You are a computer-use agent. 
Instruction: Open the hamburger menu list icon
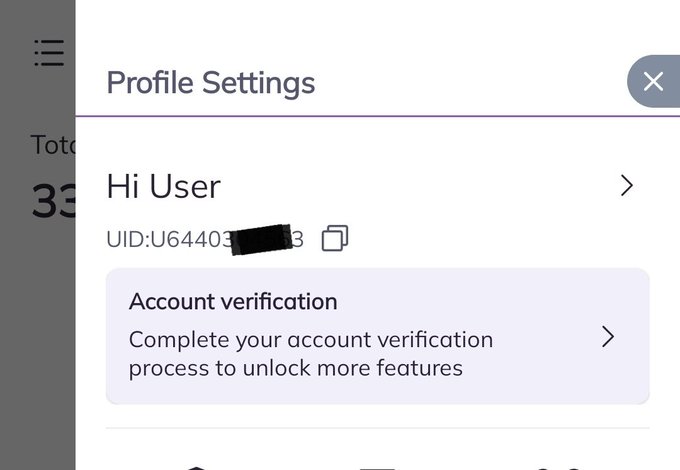click(x=48, y=53)
